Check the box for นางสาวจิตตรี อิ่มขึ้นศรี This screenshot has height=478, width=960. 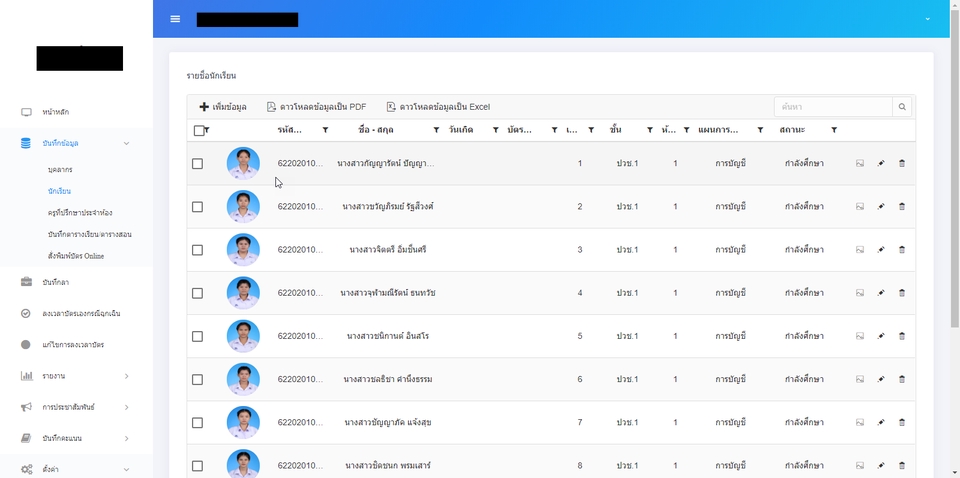click(197, 250)
